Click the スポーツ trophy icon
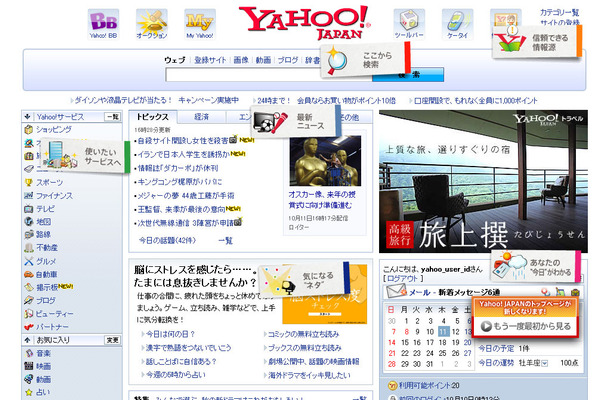Image resolution: width=610 pixels, height=400 pixels. (28, 182)
